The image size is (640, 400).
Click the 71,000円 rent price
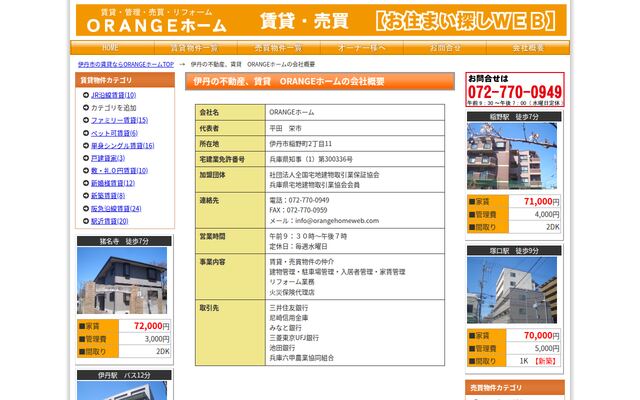(542, 201)
